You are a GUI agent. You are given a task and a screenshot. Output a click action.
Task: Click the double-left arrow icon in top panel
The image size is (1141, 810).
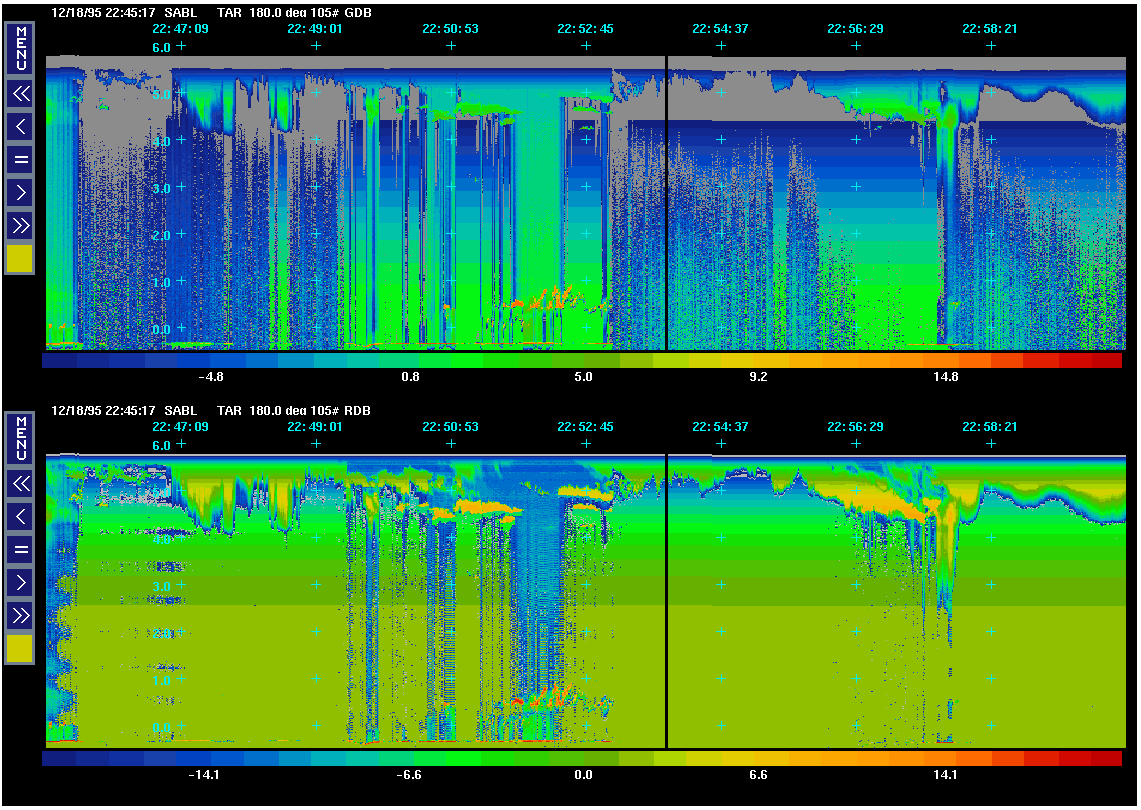pyautogui.click(x=20, y=94)
